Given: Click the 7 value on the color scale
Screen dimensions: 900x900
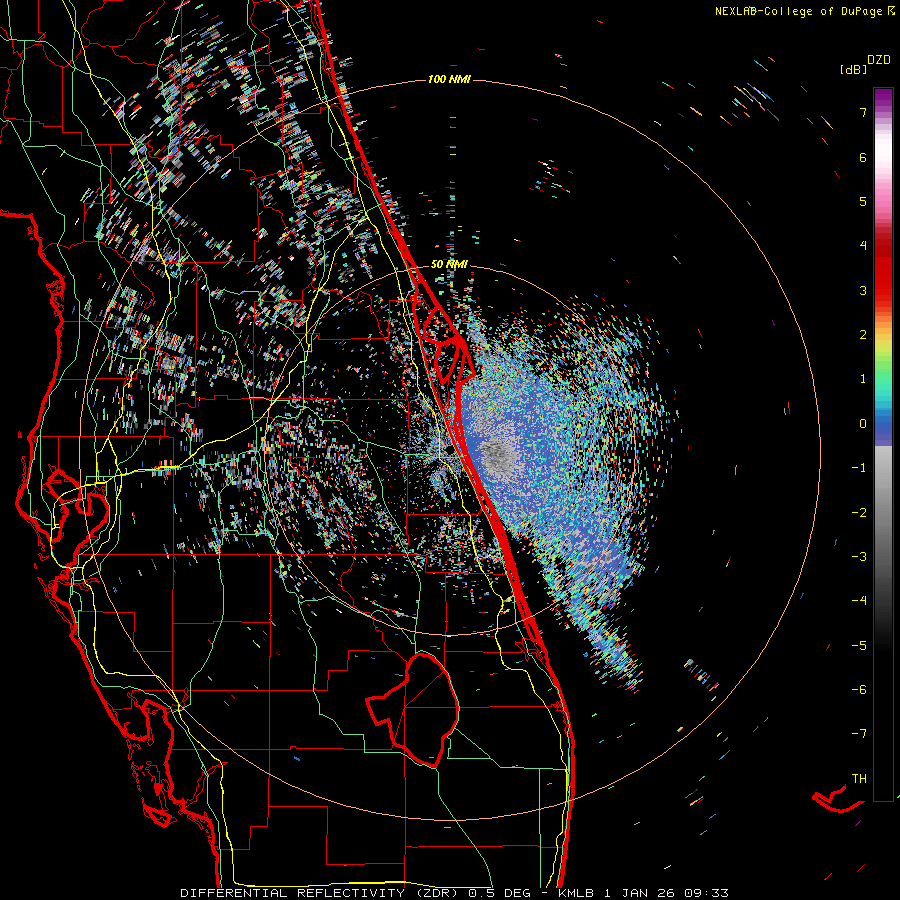Looking at the screenshot, I should pyautogui.click(x=863, y=112).
